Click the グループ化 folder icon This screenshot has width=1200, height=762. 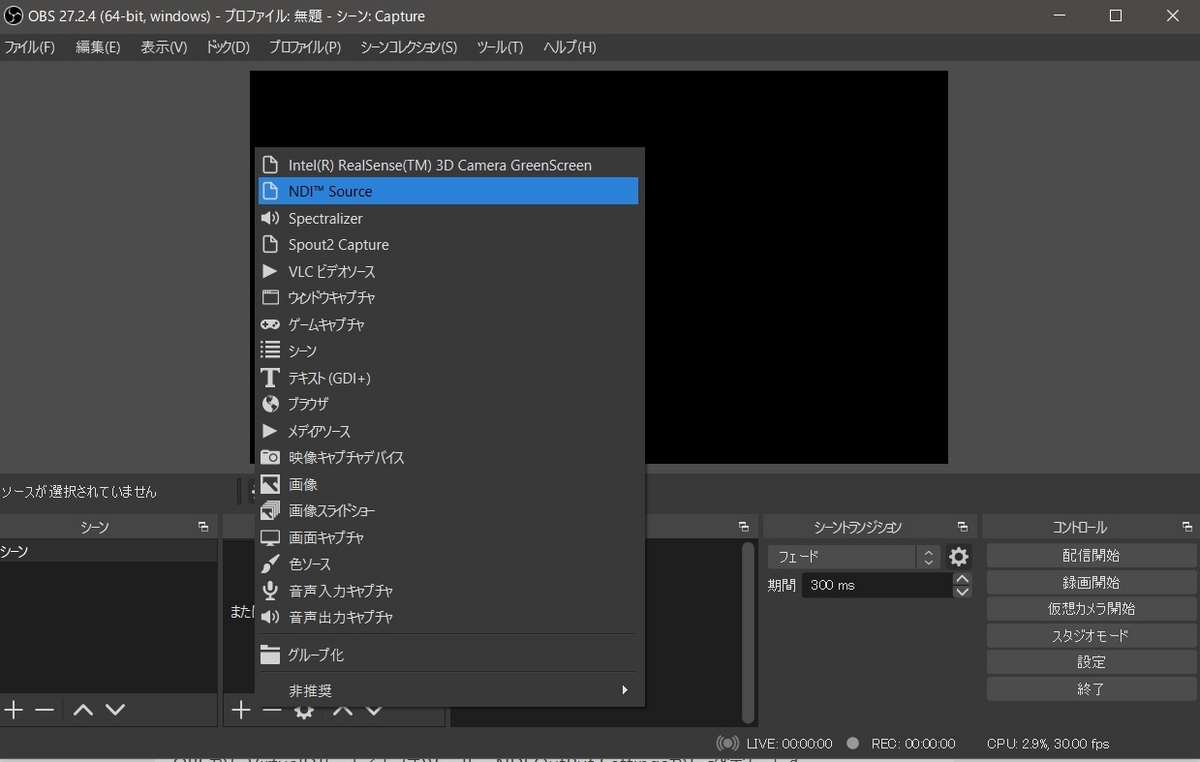click(270, 654)
